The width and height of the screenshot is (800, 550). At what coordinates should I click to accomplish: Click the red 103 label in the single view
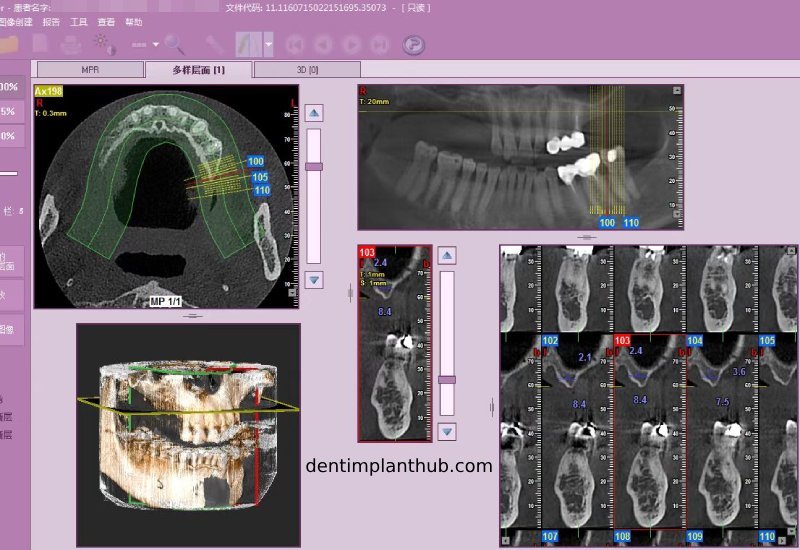coord(367,252)
